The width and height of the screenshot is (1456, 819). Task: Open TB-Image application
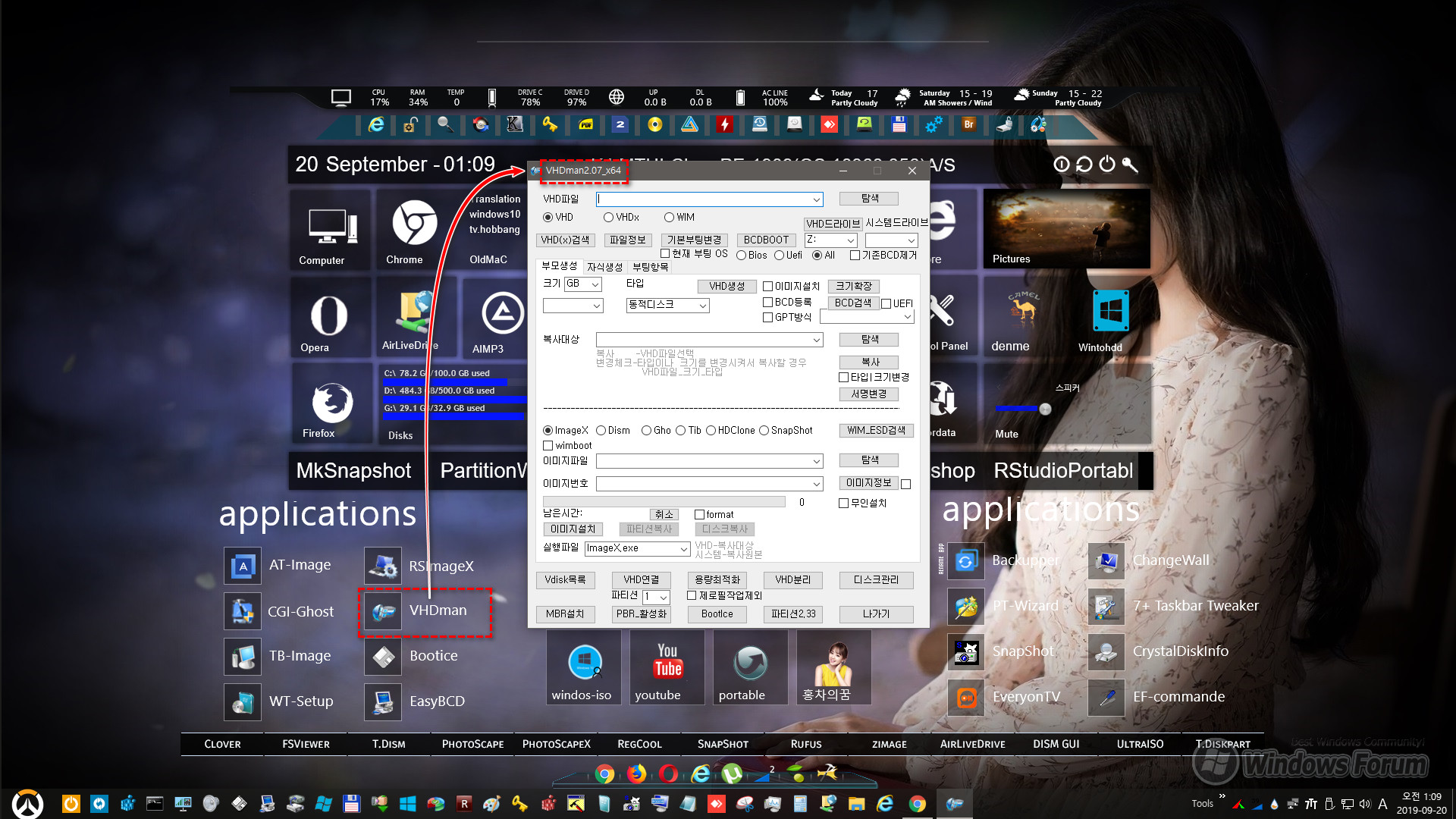click(x=243, y=657)
